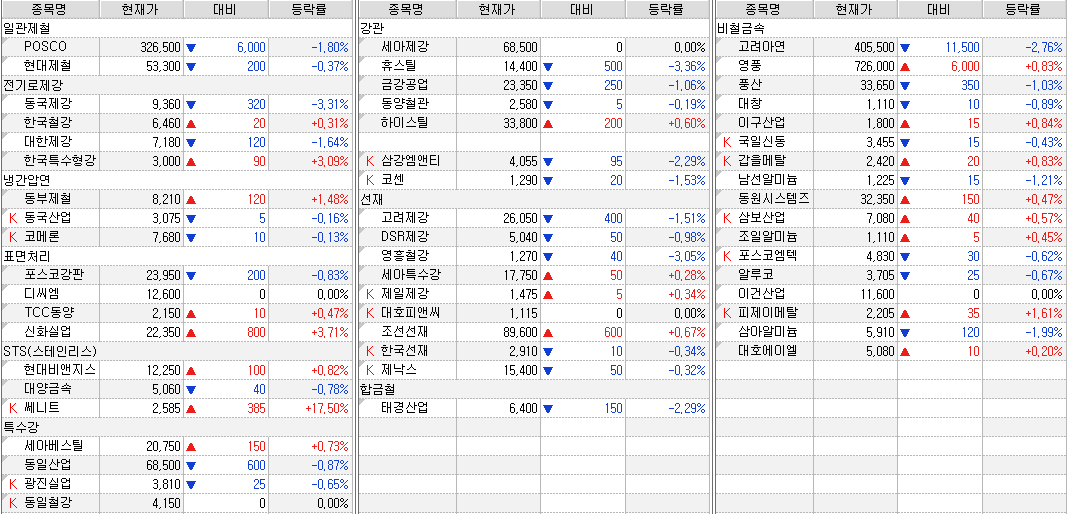The height and width of the screenshot is (514, 1068).
Task: Select the 알루코 stock
Action: pyautogui.click(x=755, y=276)
